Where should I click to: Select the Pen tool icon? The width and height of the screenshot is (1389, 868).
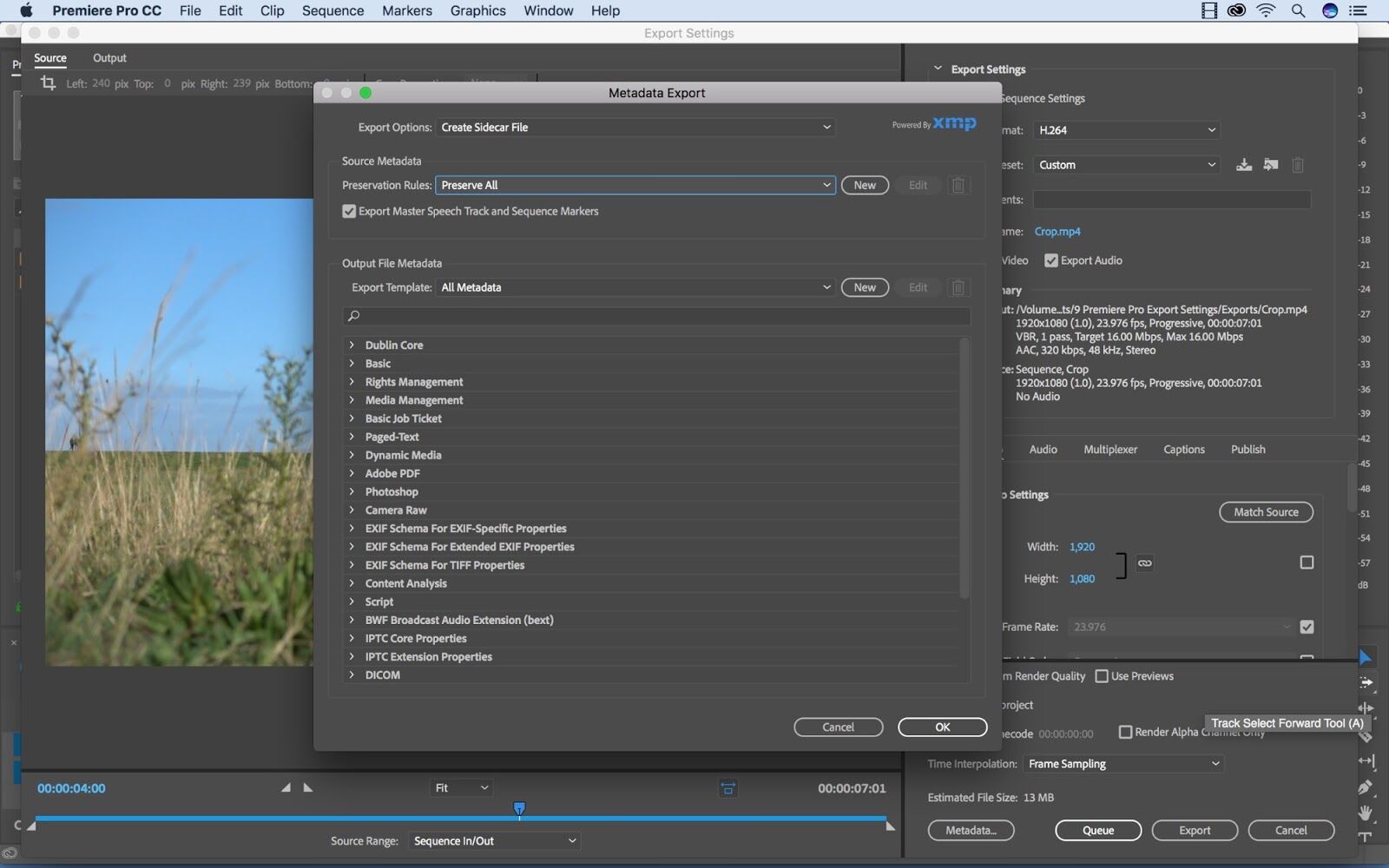(x=1366, y=787)
